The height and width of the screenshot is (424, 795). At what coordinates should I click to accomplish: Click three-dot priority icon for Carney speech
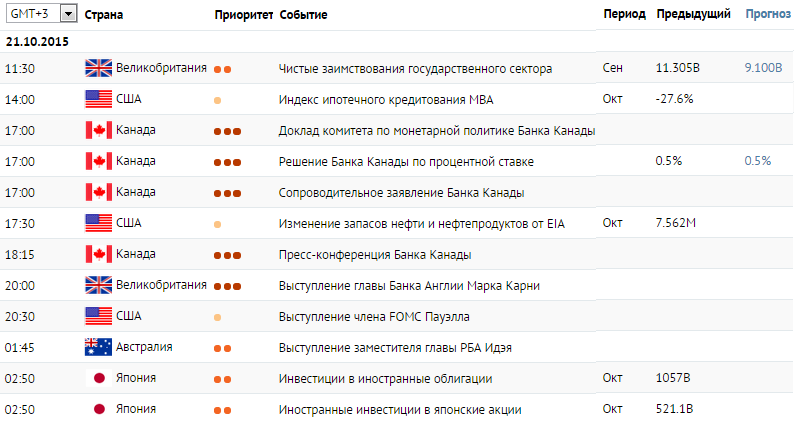pyautogui.click(x=227, y=287)
